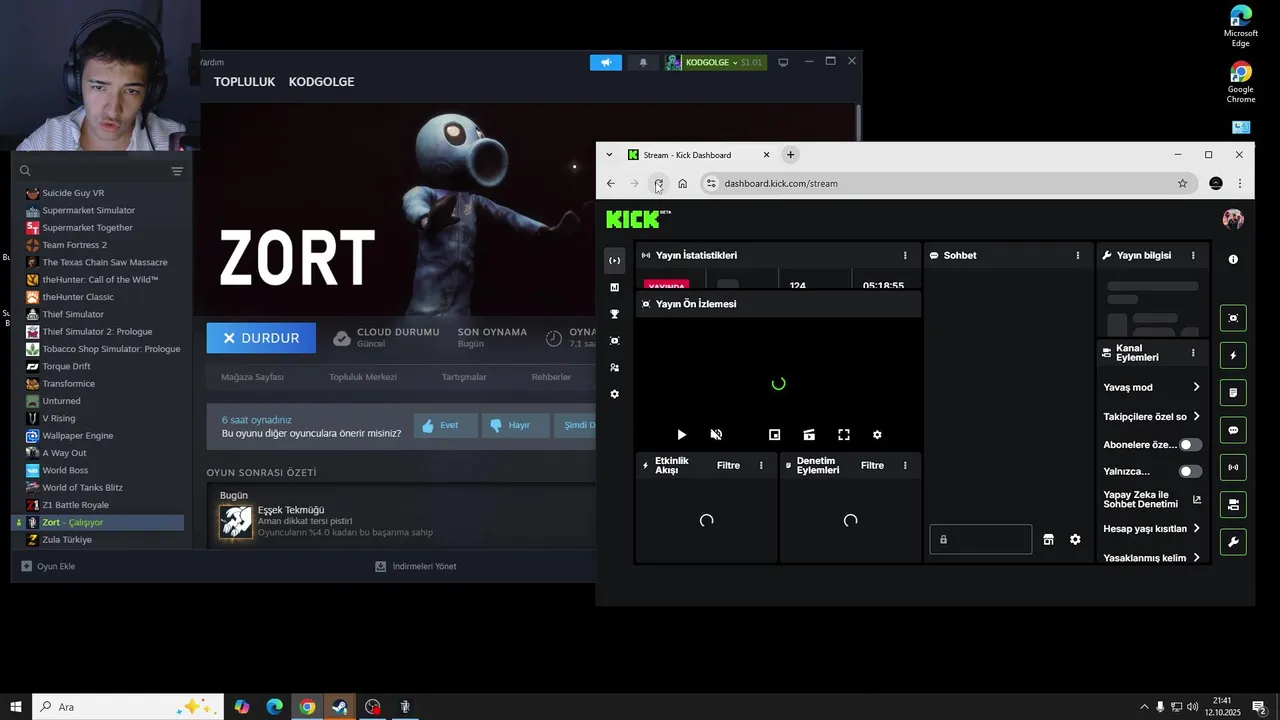Open Chrome tab search dropdown arrow
The image size is (1280, 720).
609,155
